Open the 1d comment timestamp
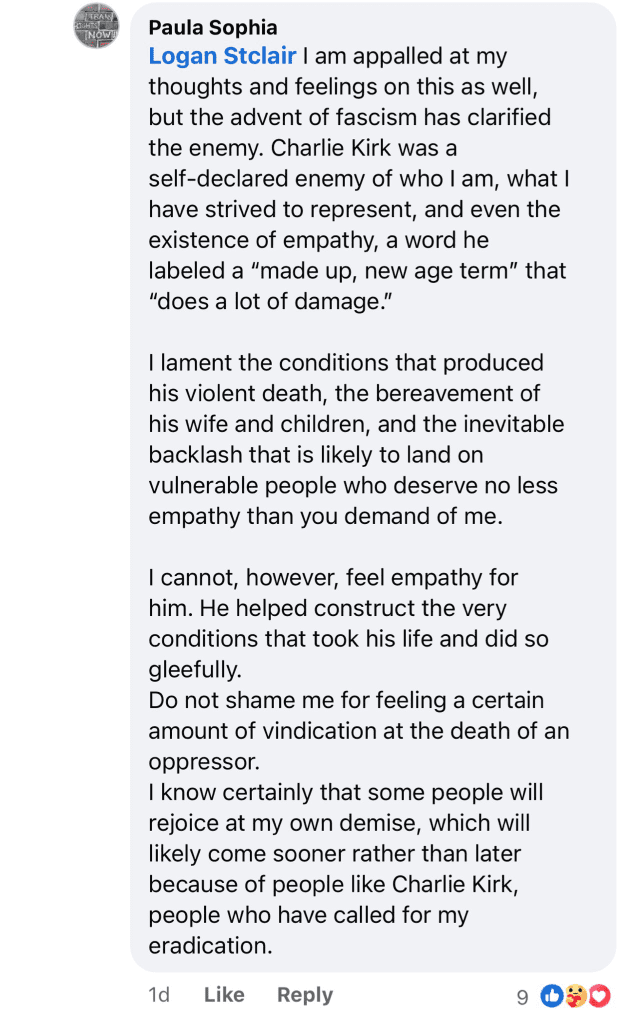This screenshot has width=628, height=1024. (x=159, y=995)
